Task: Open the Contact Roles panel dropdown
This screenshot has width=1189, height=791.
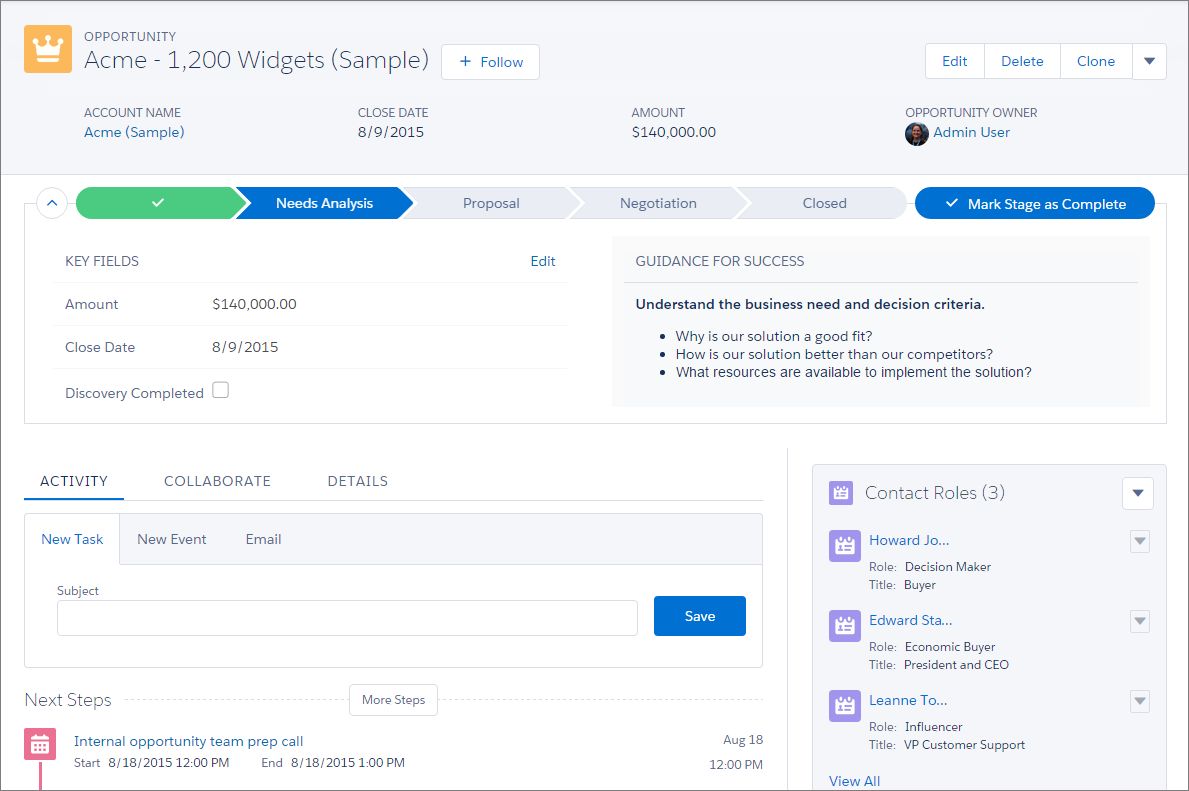Action: [1138, 493]
